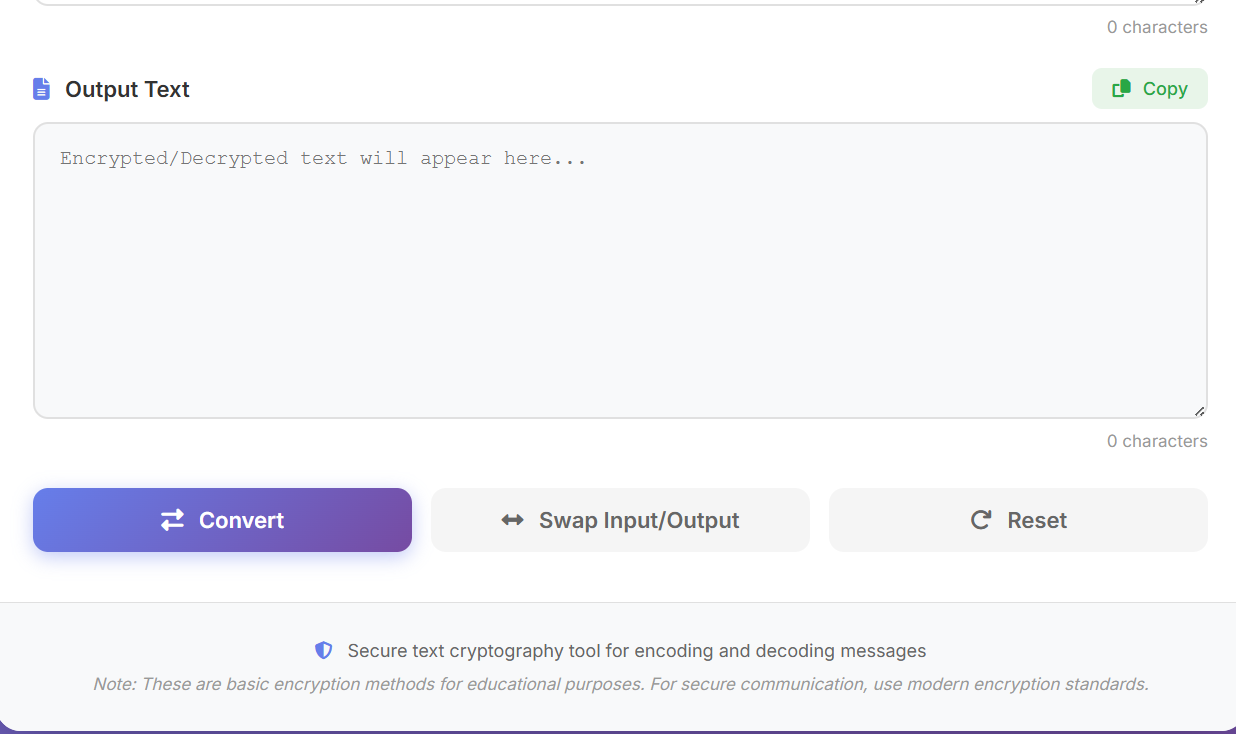
Task: Click the output 0 characters counter
Action: [1156, 441]
